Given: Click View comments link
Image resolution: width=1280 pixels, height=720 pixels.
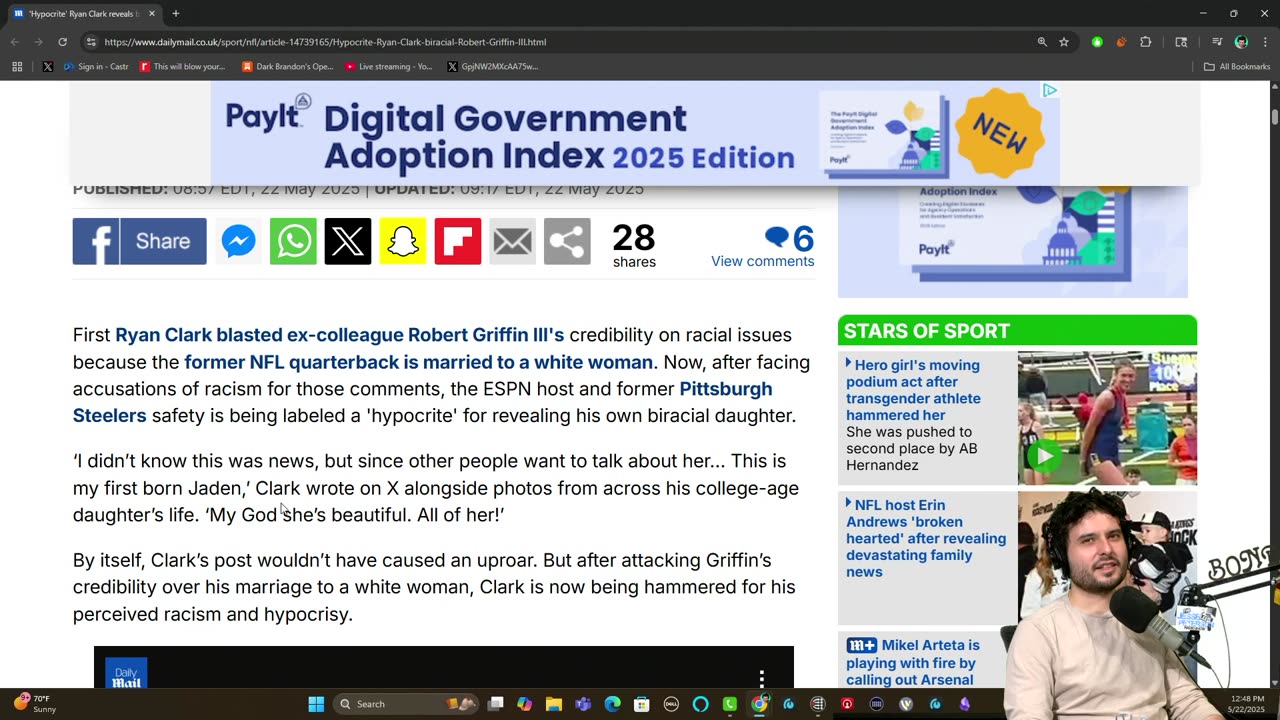Looking at the screenshot, I should [x=763, y=261].
